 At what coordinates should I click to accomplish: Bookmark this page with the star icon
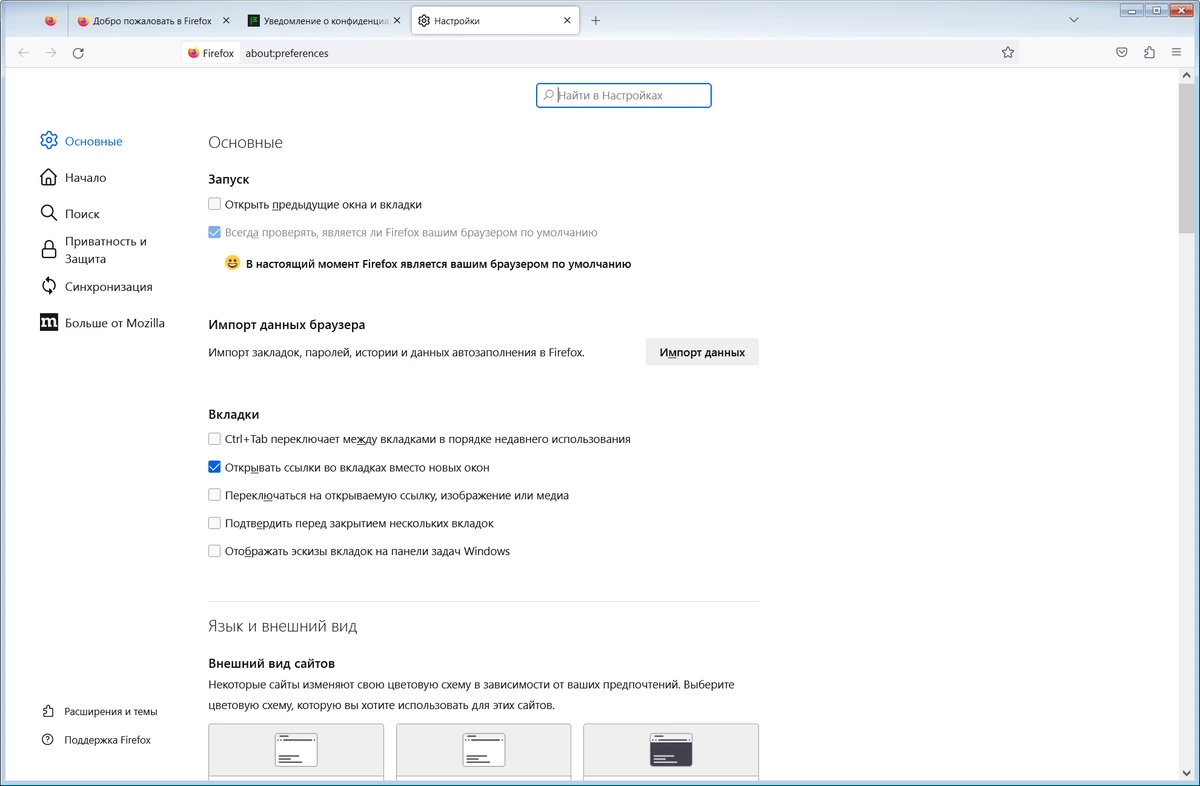pyautogui.click(x=1008, y=53)
